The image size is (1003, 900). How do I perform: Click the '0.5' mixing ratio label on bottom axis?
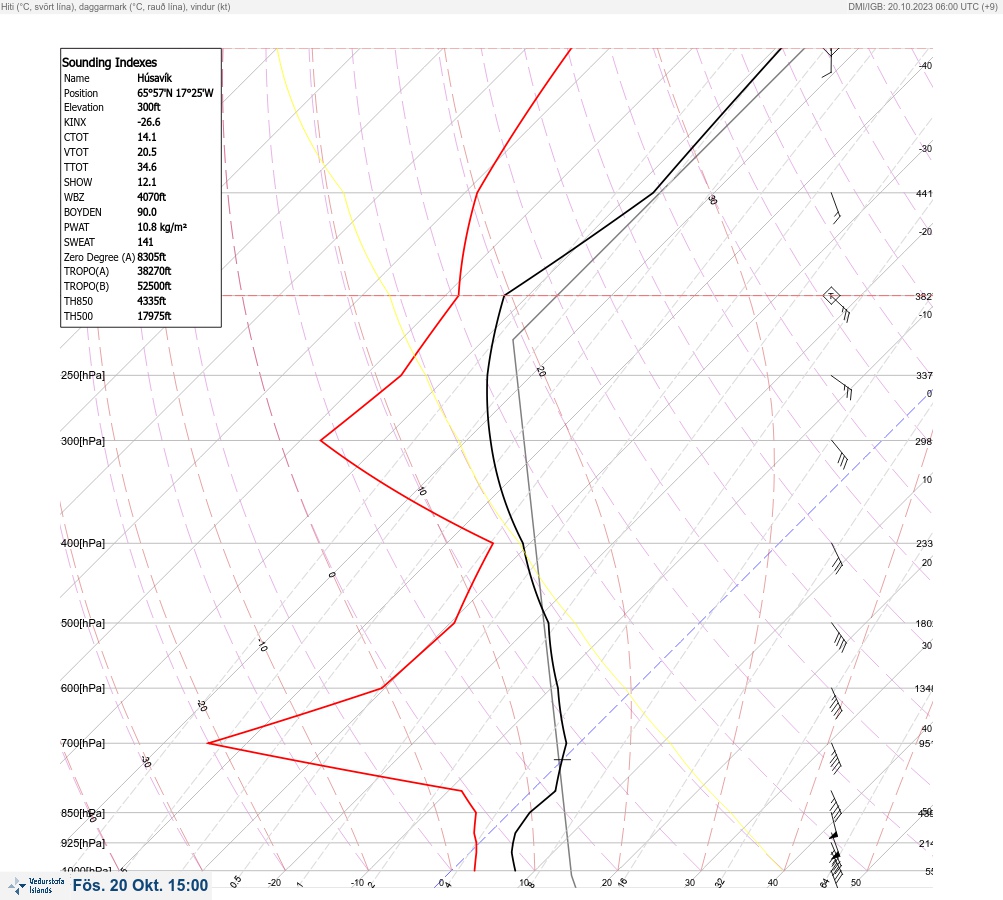(235, 881)
